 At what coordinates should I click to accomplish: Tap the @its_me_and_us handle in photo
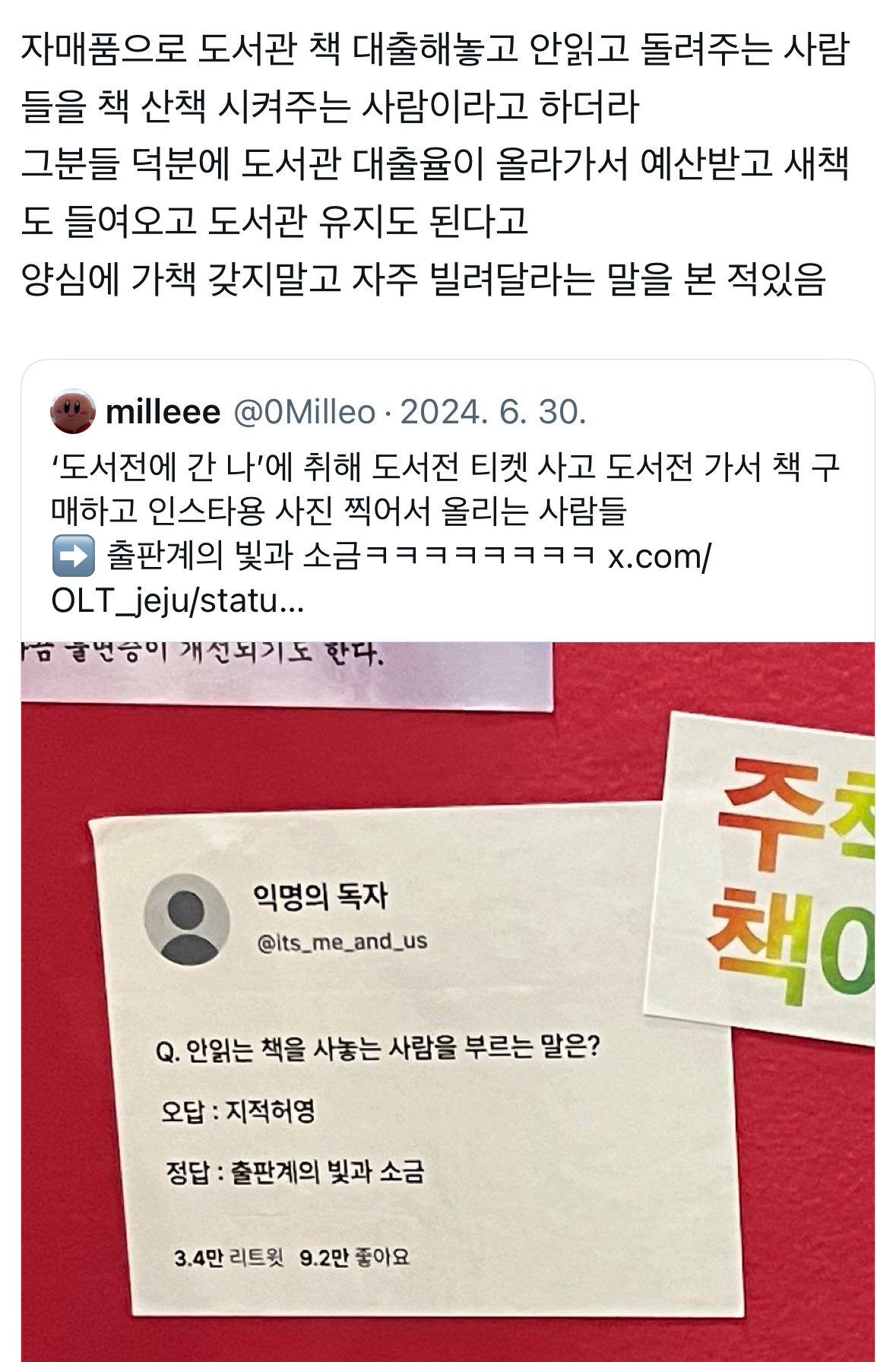click(x=343, y=942)
